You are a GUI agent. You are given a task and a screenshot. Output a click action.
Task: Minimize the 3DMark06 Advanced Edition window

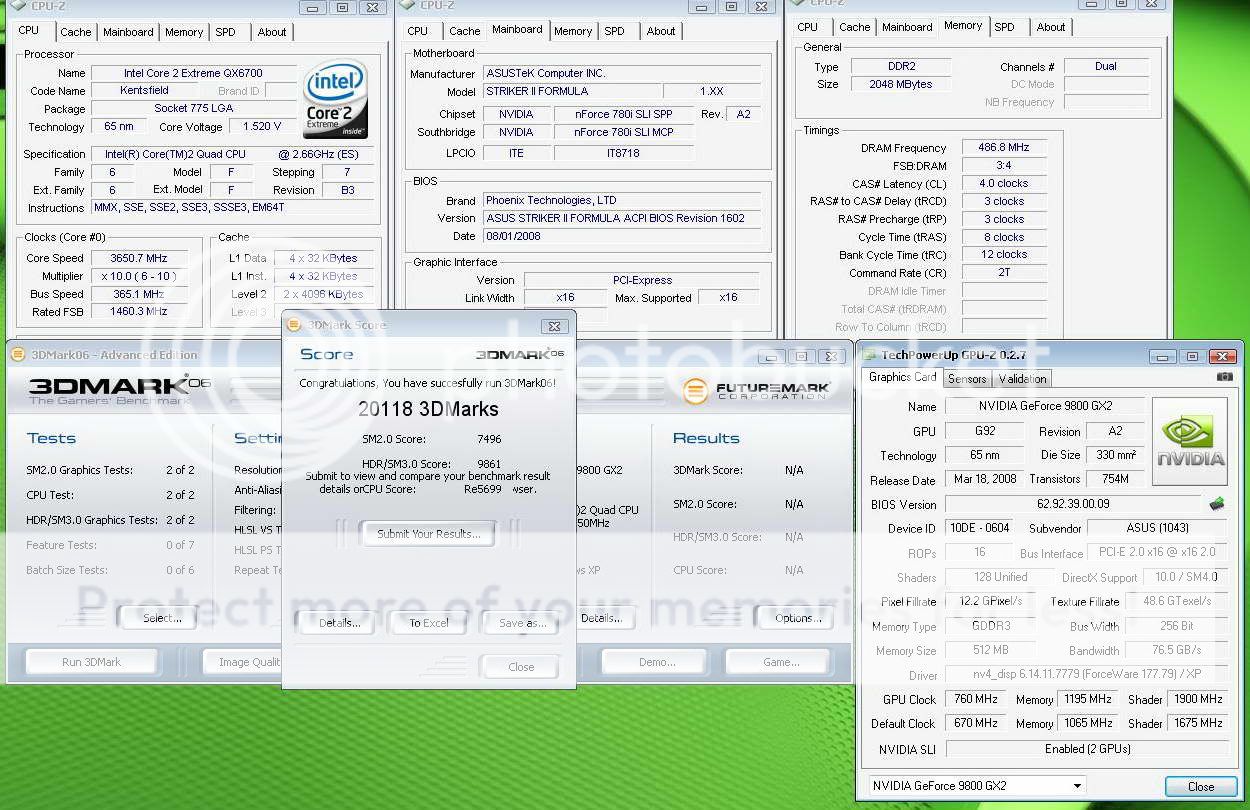click(x=772, y=356)
